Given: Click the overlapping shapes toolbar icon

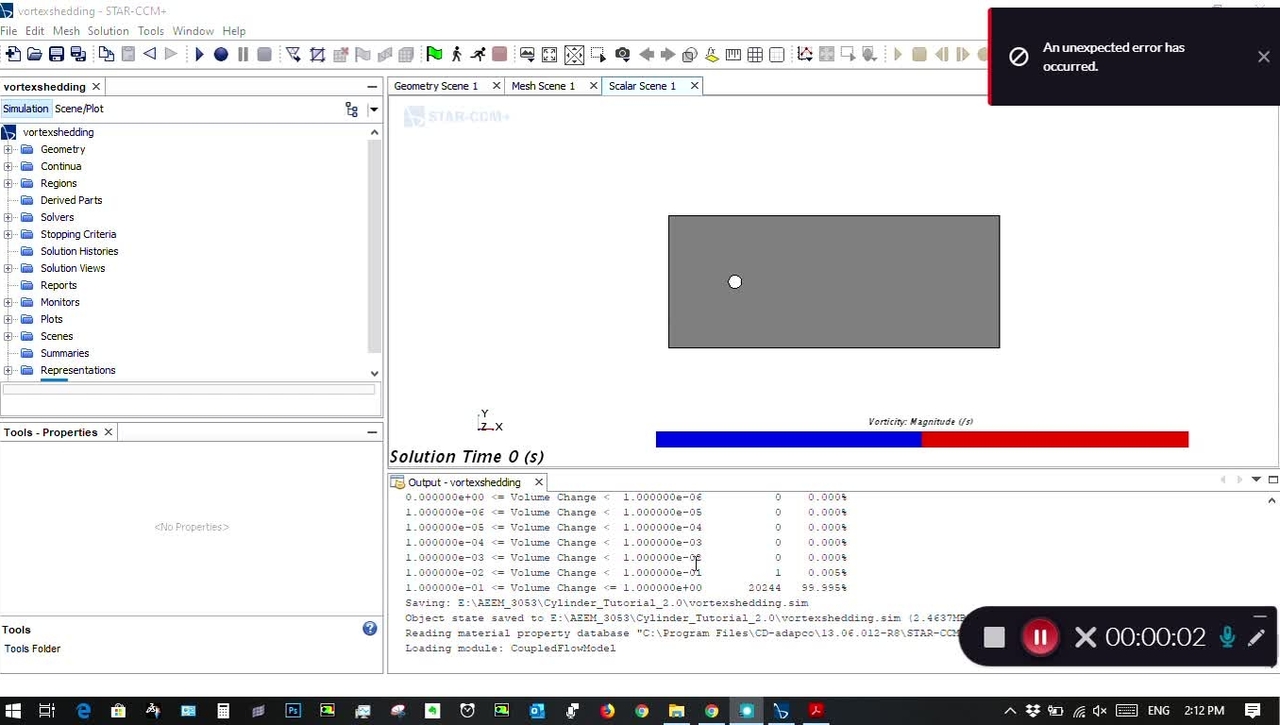Looking at the screenshot, I should click(690, 54).
